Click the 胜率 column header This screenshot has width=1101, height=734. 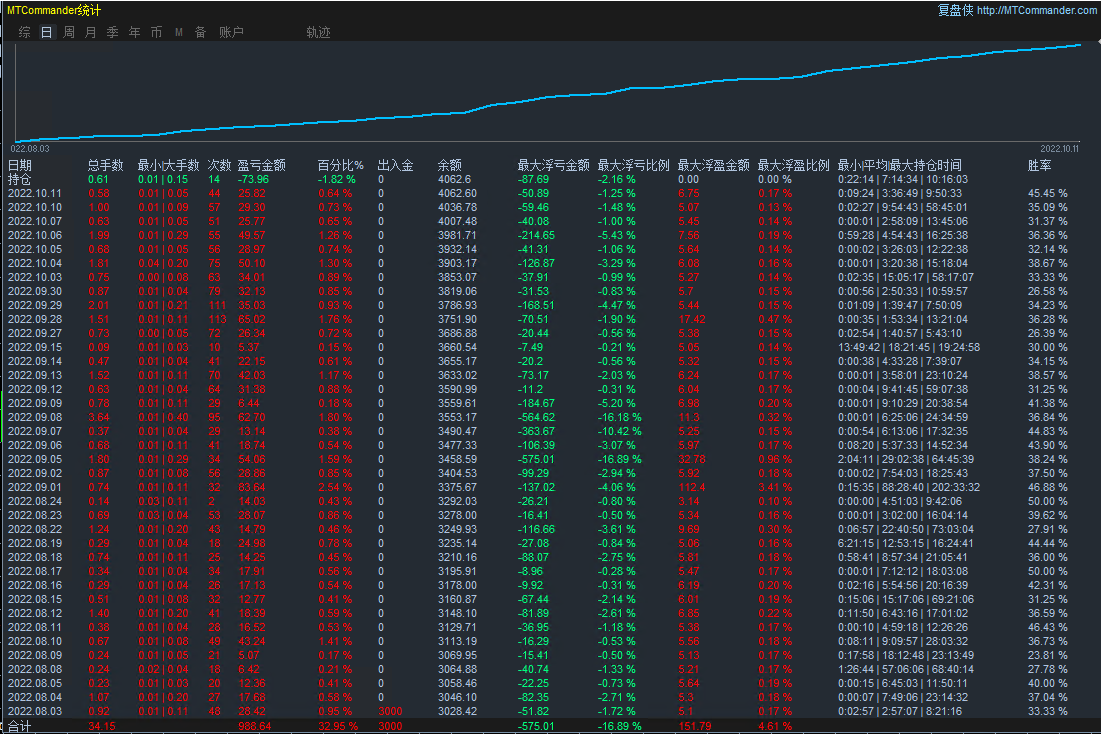(x=1039, y=165)
